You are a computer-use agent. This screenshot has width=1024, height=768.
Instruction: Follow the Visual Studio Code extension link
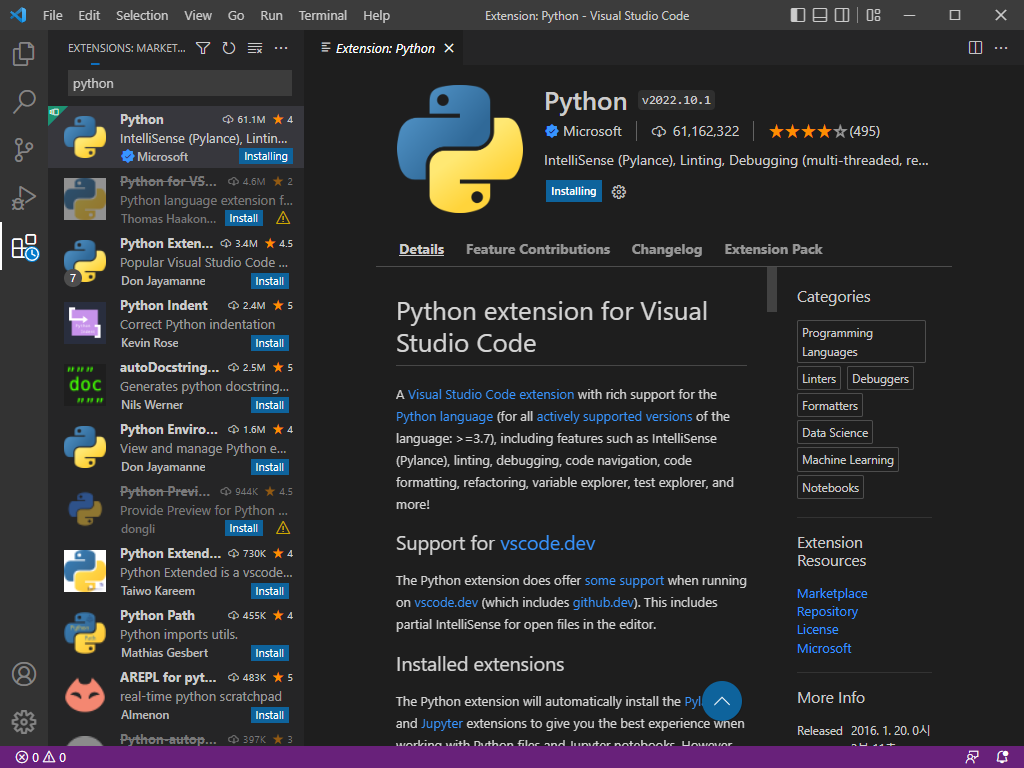490,394
